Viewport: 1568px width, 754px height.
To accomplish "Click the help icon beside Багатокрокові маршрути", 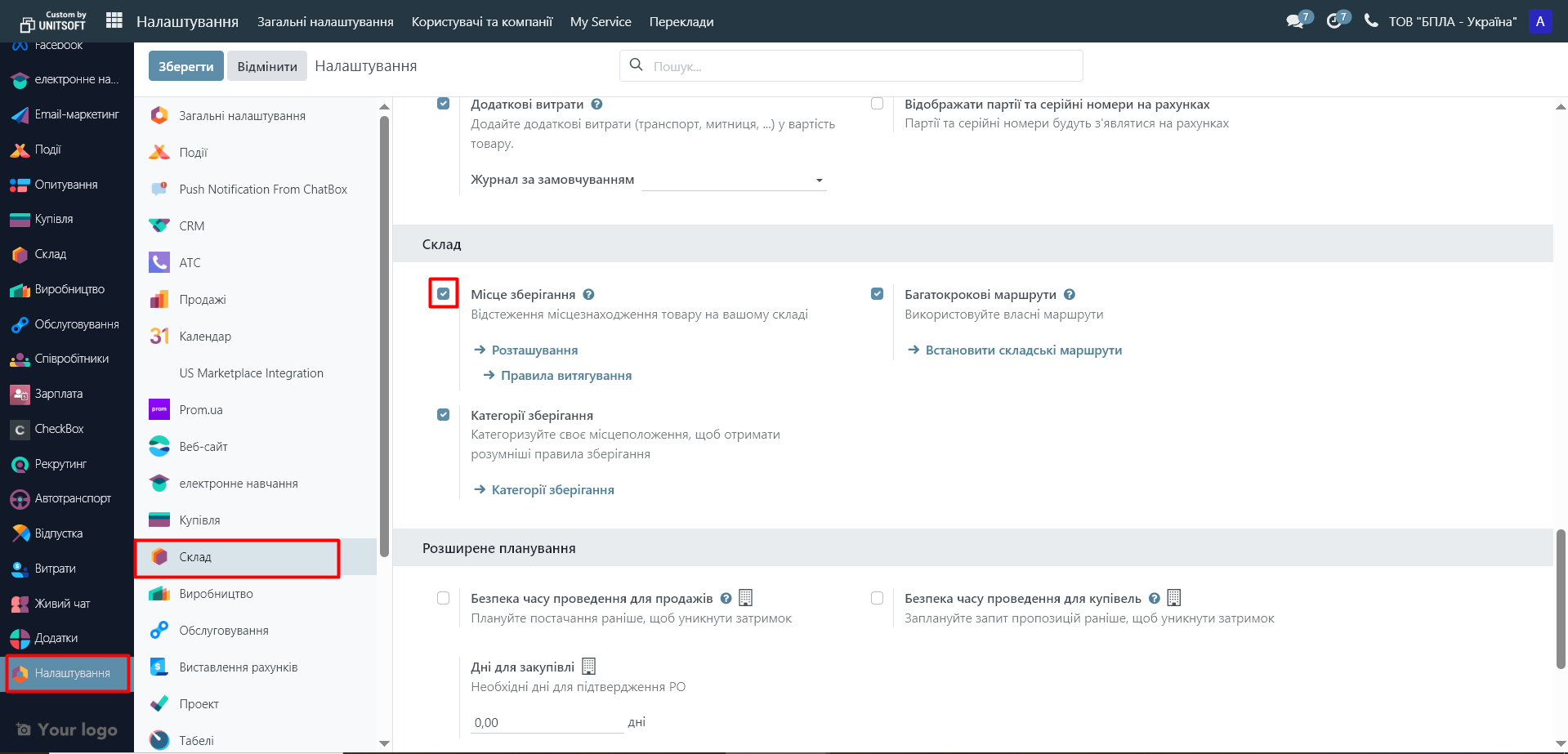I will tap(1070, 295).
